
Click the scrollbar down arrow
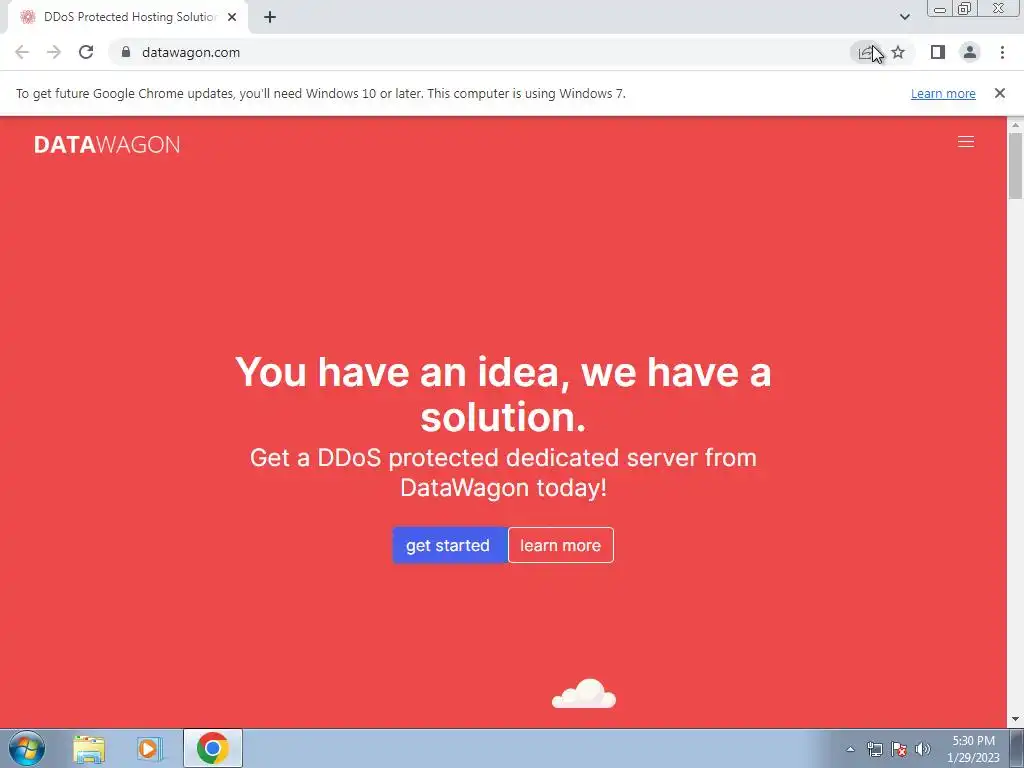point(1015,720)
